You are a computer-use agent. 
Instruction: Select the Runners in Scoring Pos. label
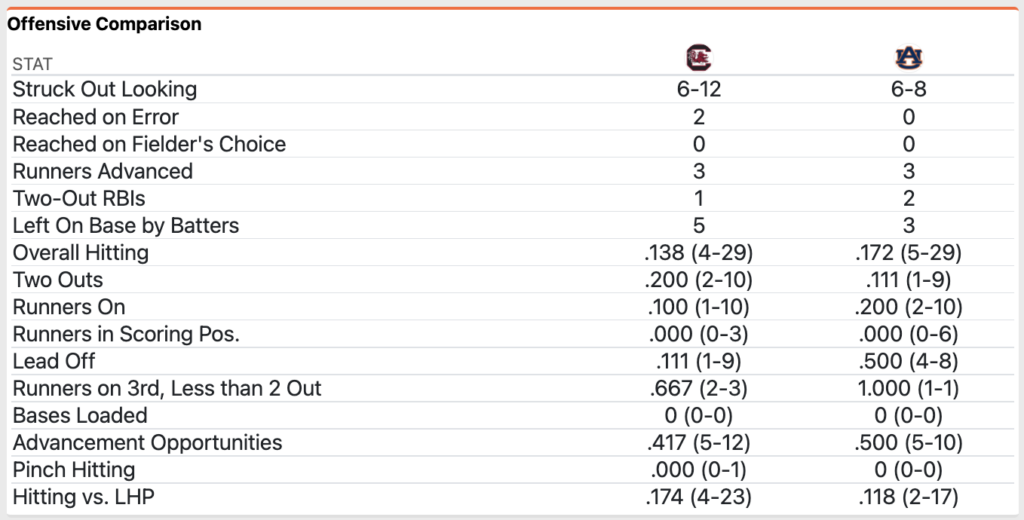[126, 334]
